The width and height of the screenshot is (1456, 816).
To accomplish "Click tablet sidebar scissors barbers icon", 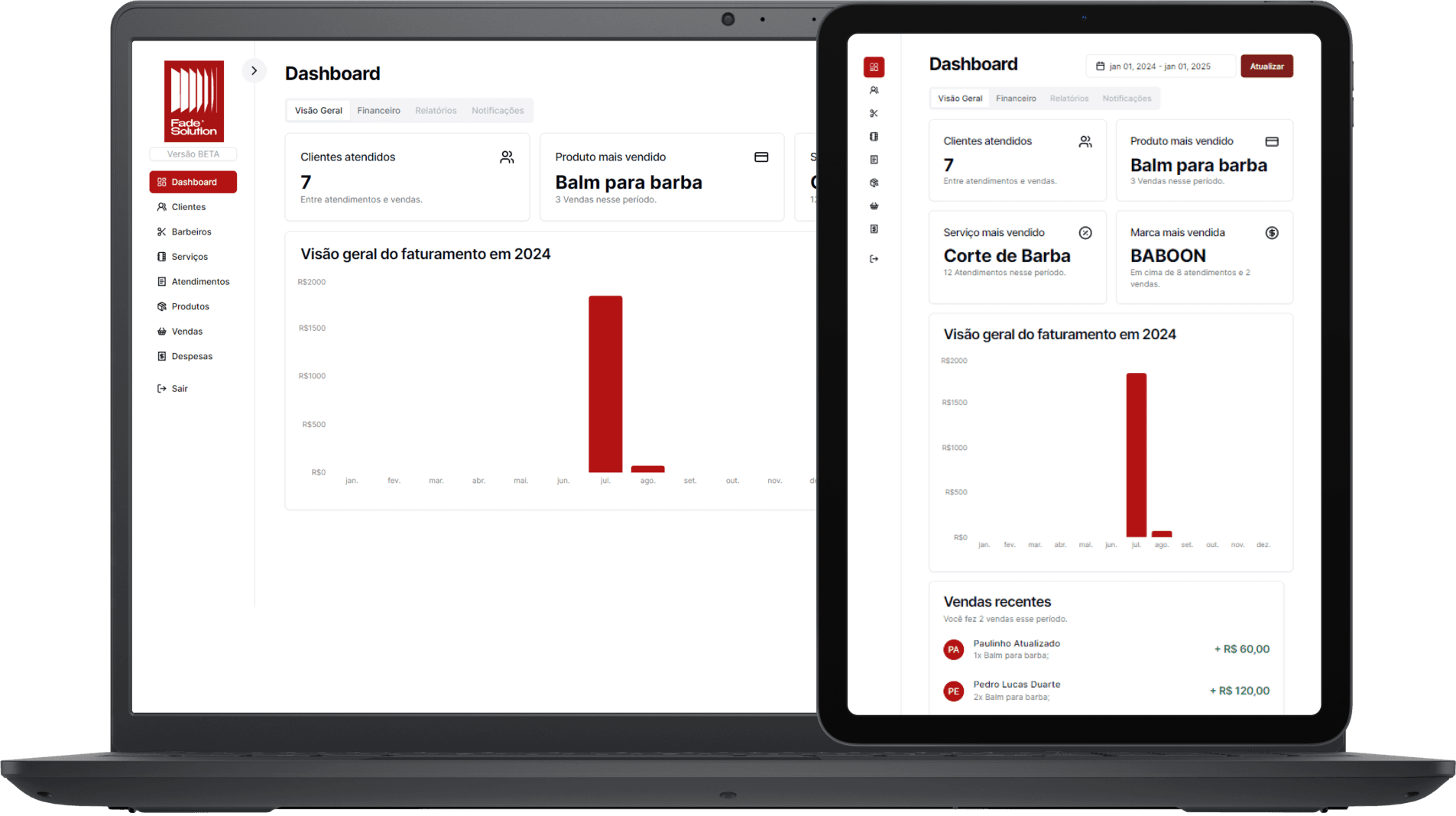I will [x=874, y=113].
